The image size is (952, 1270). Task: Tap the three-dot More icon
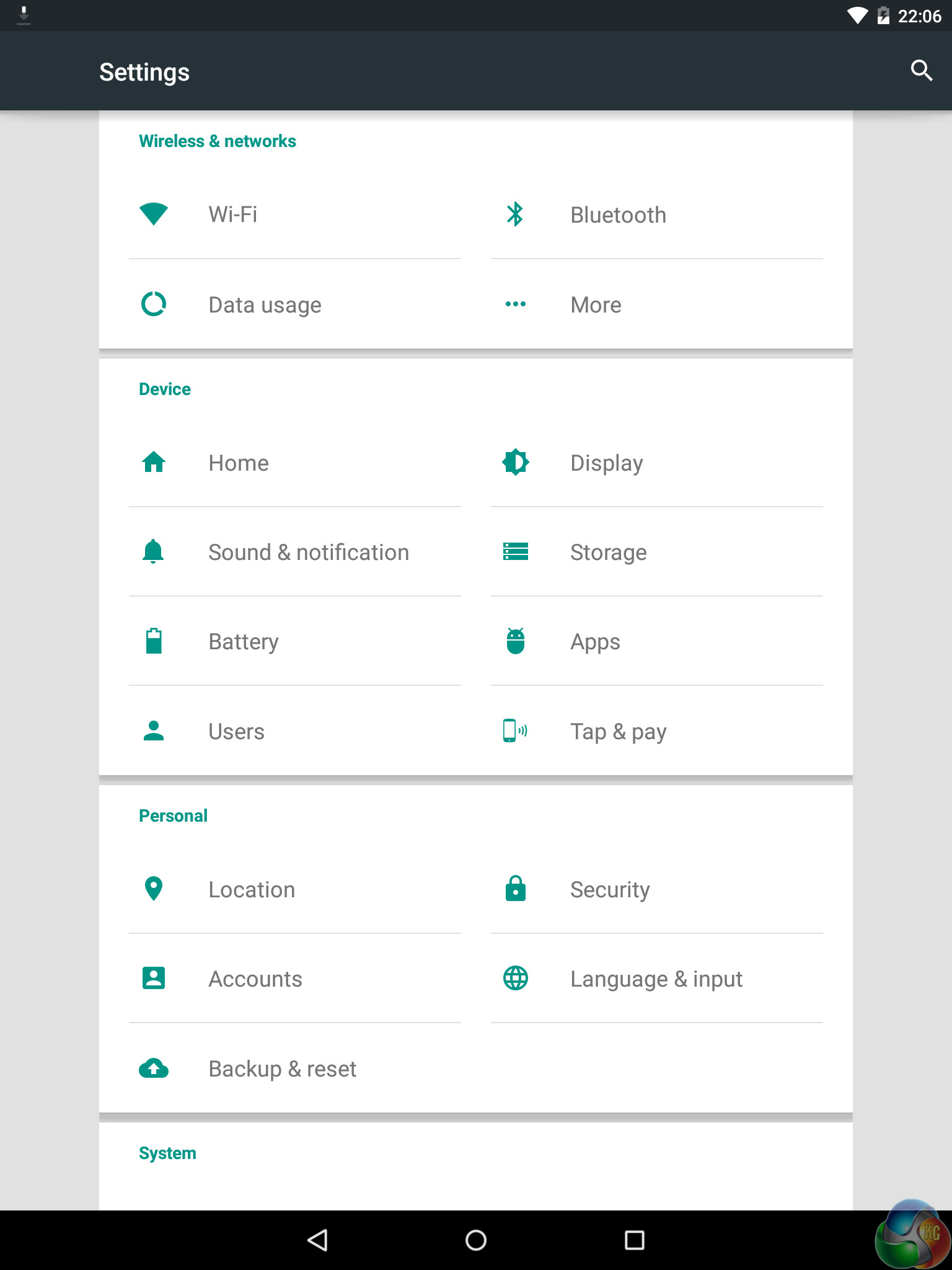[x=515, y=304]
